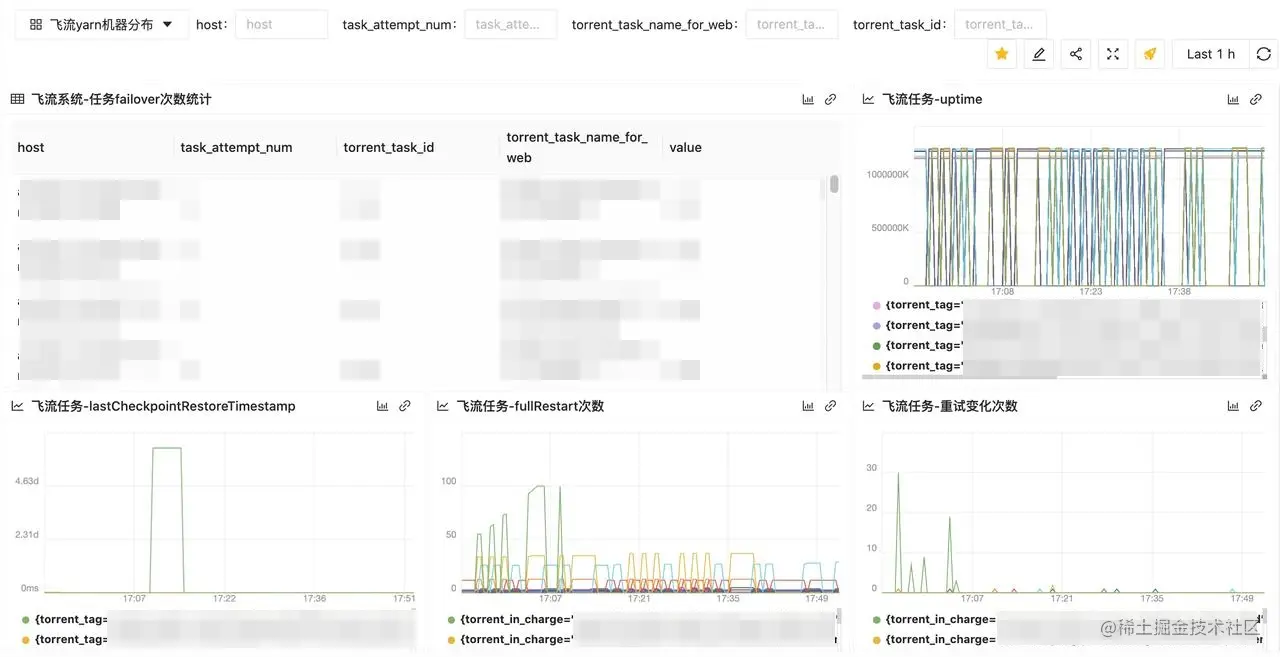The width and height of the screenshot is (1280, 657).
Task: Toggle green legend entry in lastCheckpointRestoreTimestamp panel
Action: click(26, 619)
